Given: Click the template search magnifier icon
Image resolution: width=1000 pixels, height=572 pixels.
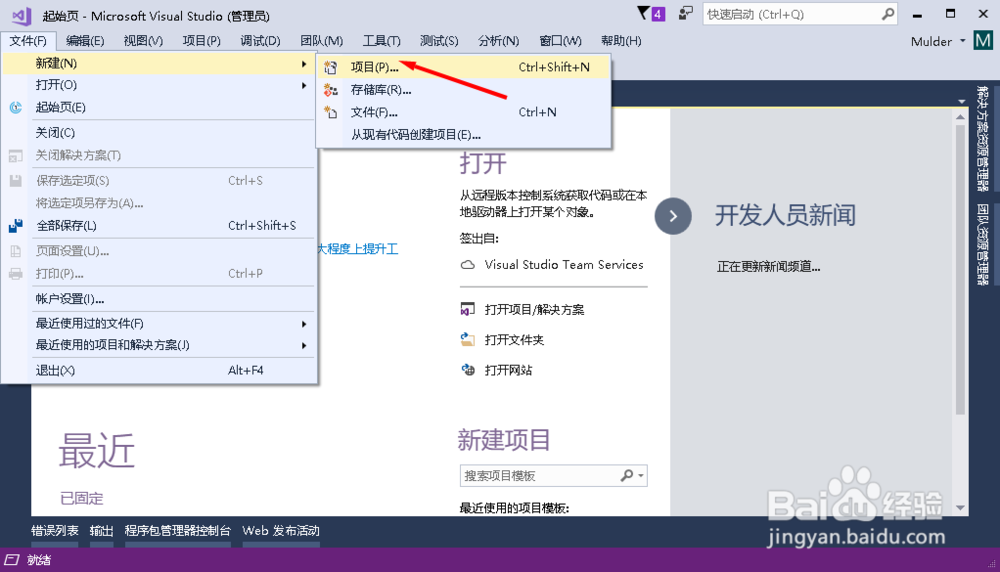Looking at the screenshot, I should [x=627, y=475].
